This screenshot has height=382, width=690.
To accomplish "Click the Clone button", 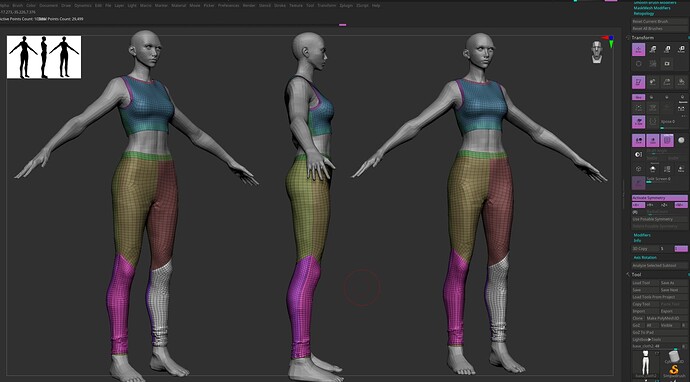I will click(x=638, y=318).
